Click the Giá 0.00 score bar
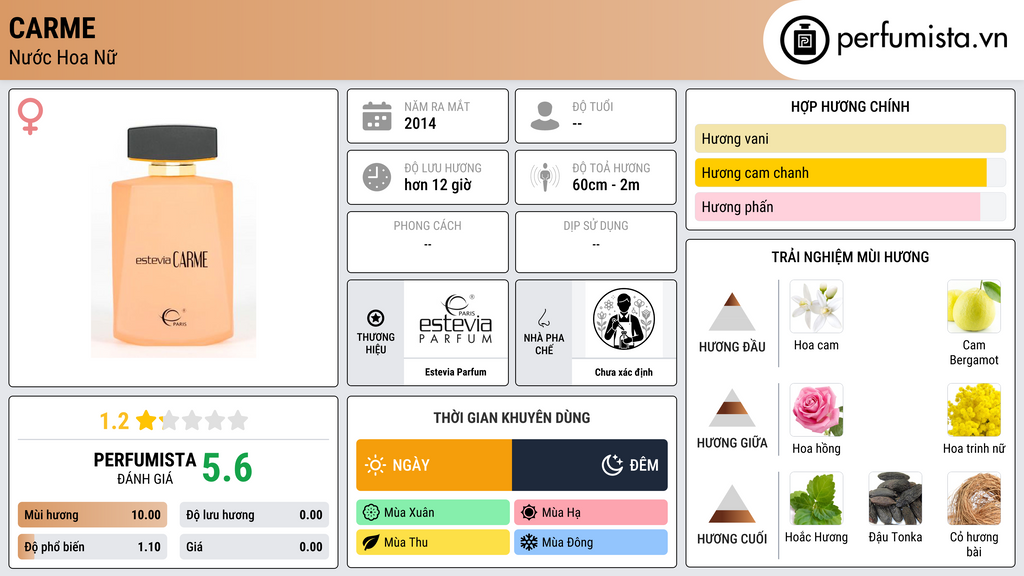Viewport: 1024px width, 576px height. 254,547
